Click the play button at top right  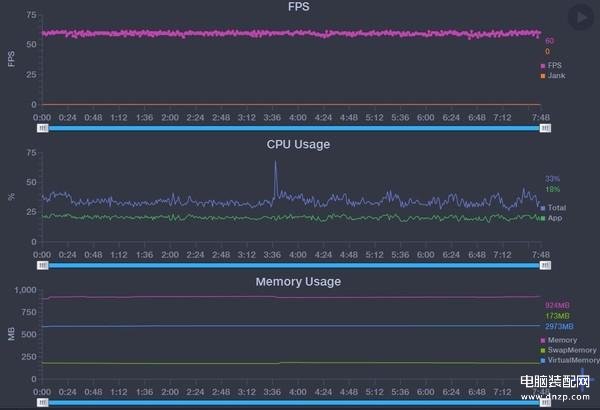[x=581, y=17]
